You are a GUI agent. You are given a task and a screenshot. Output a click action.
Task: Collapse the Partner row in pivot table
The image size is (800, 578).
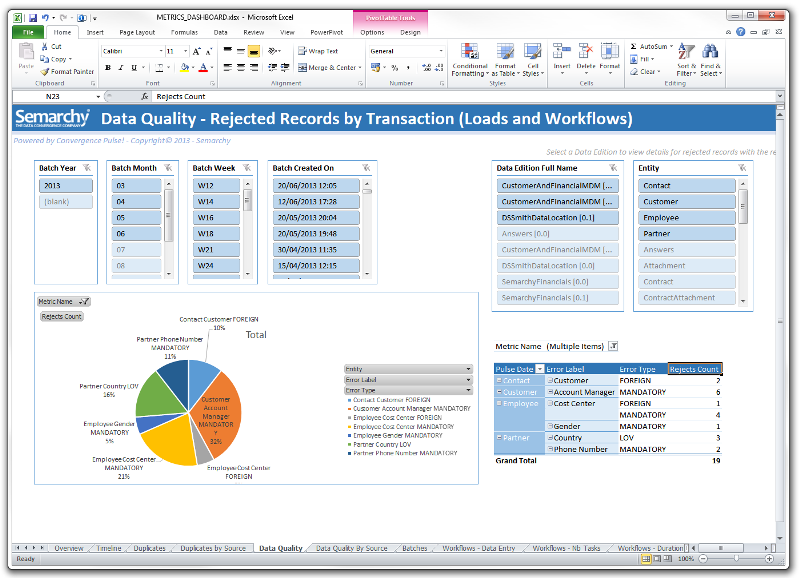(x=499, y=438)
